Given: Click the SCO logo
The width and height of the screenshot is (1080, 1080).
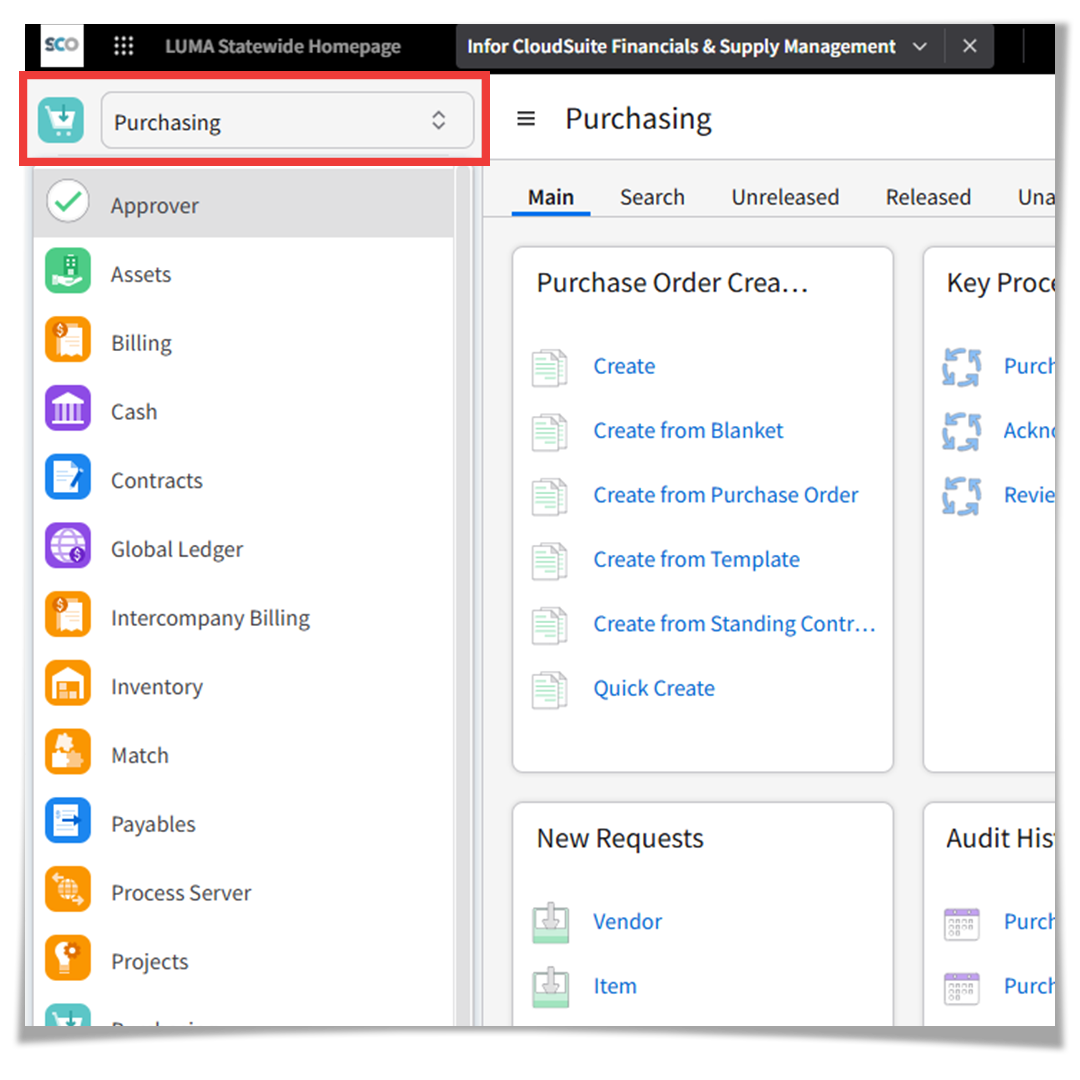Looking at the screenshot, I should 62,45.
